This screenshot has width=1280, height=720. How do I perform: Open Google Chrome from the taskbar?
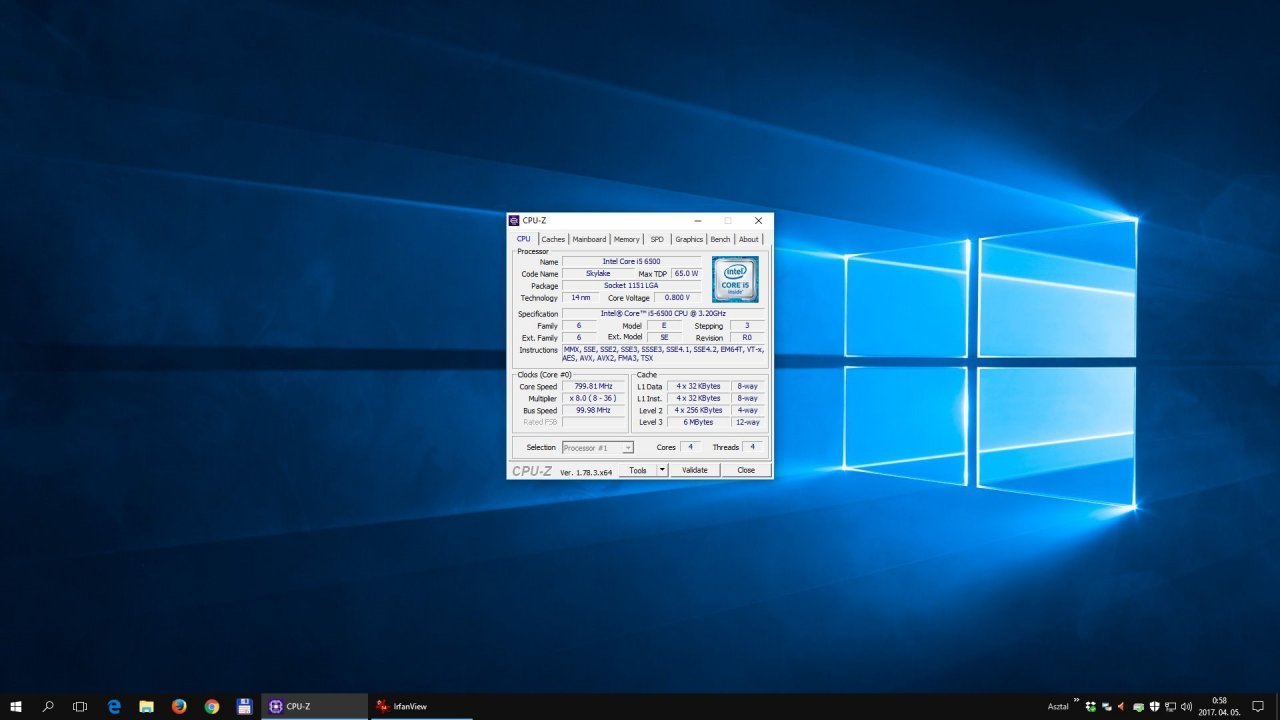coord(212,706)
